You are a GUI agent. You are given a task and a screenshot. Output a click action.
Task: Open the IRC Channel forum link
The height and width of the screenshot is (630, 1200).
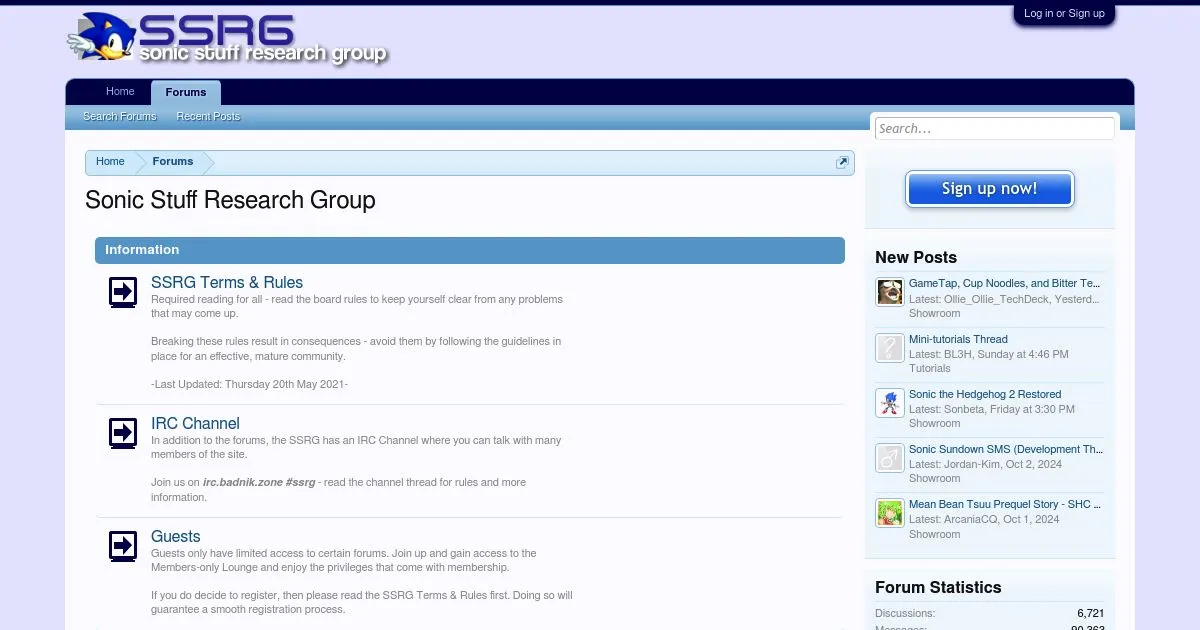point(195,424)
